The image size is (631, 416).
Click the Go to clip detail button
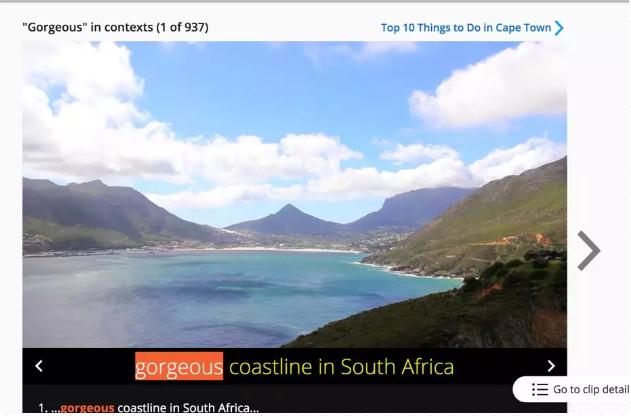572,389
